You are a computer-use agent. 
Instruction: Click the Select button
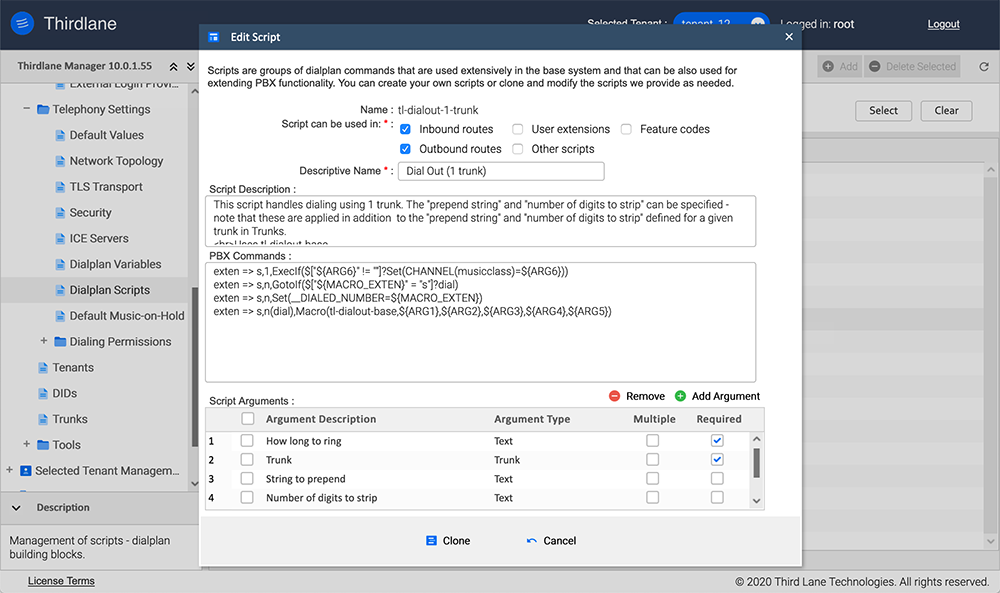coord(883,110)
